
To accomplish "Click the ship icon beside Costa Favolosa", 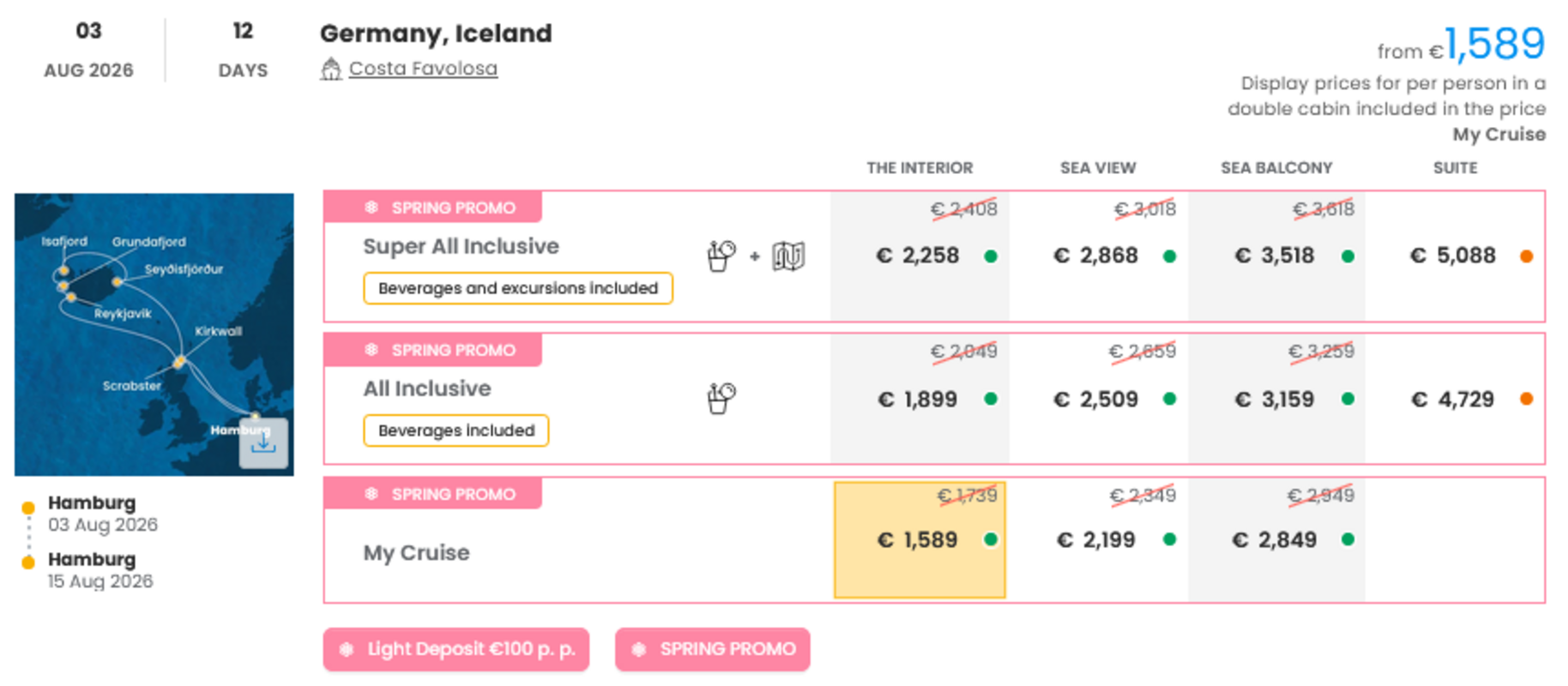I will point(331,69).
